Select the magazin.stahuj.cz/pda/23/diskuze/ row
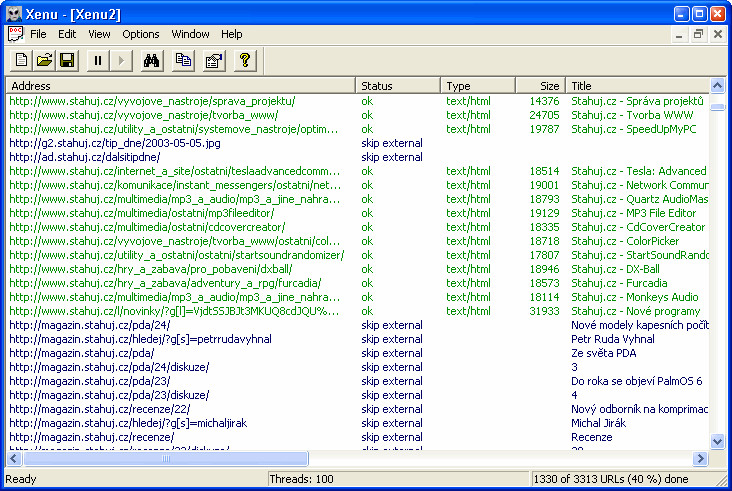732x491 pixels. pyautogui.click(x=357, y=395)
